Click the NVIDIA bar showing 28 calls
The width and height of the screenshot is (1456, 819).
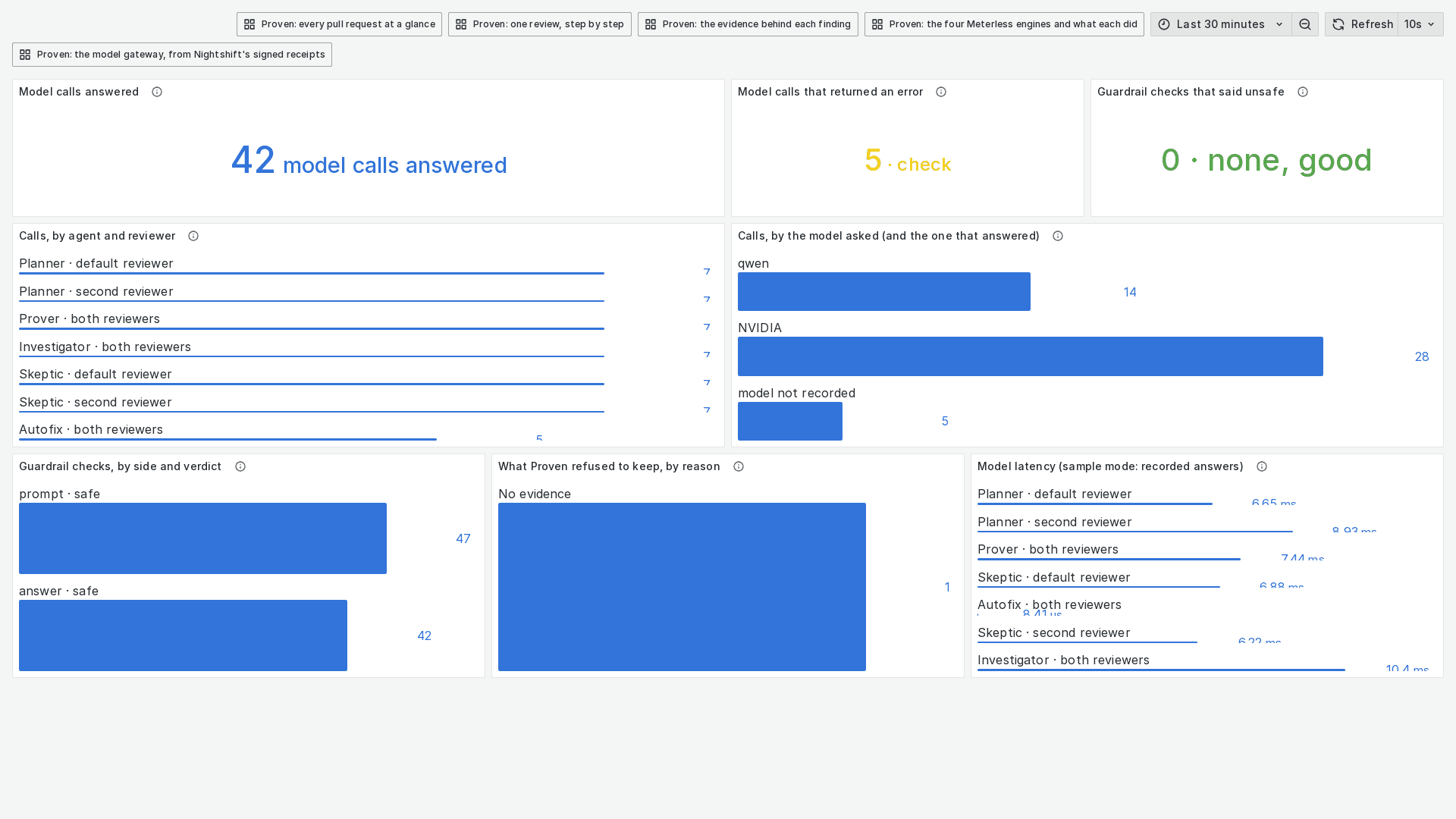coord(1031,356)
